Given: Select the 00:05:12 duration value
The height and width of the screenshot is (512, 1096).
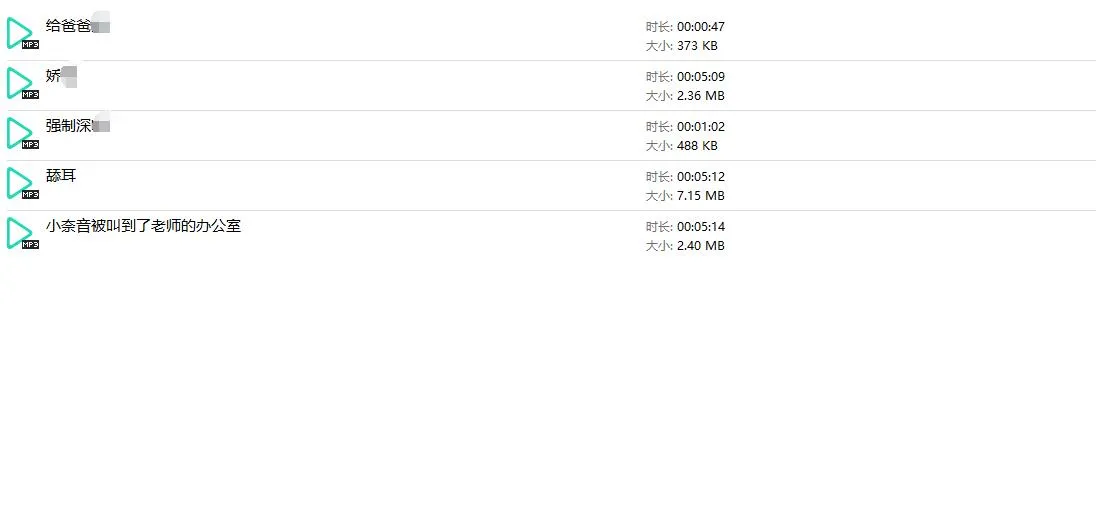Looking at the screenshot, I should [x=700, y=177].
